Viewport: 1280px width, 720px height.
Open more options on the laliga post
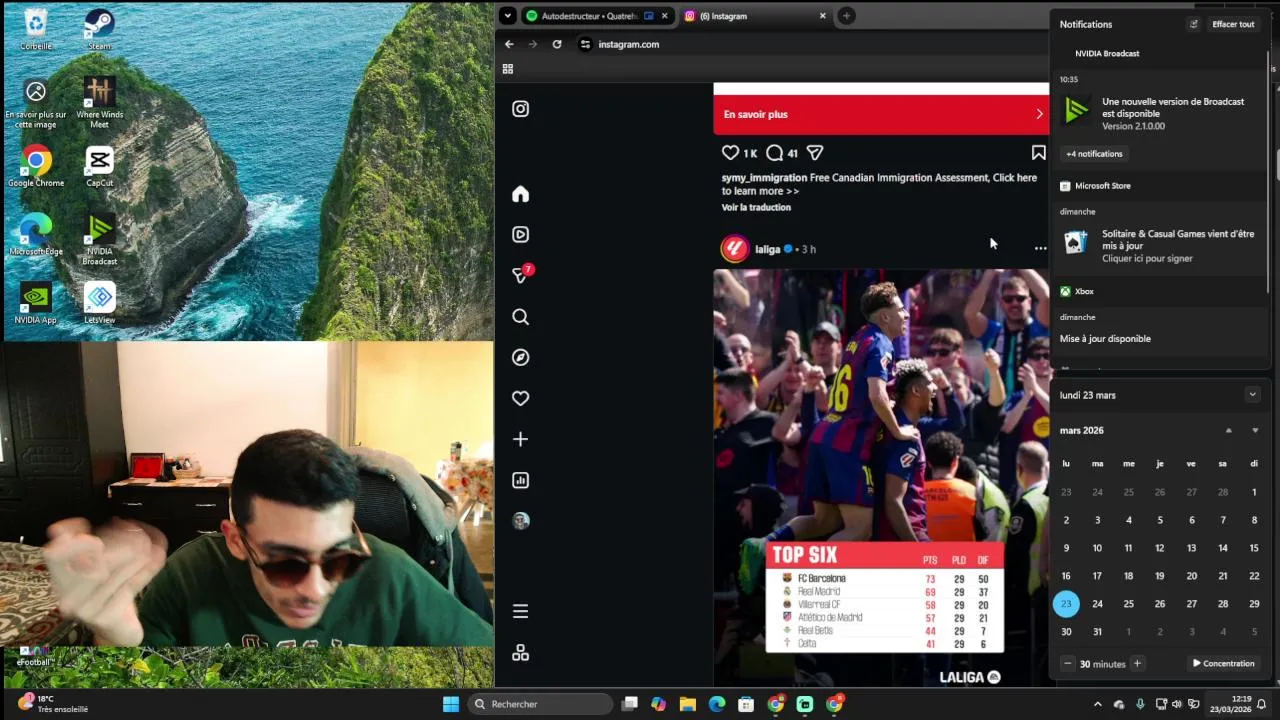[x=1040, y=248]
